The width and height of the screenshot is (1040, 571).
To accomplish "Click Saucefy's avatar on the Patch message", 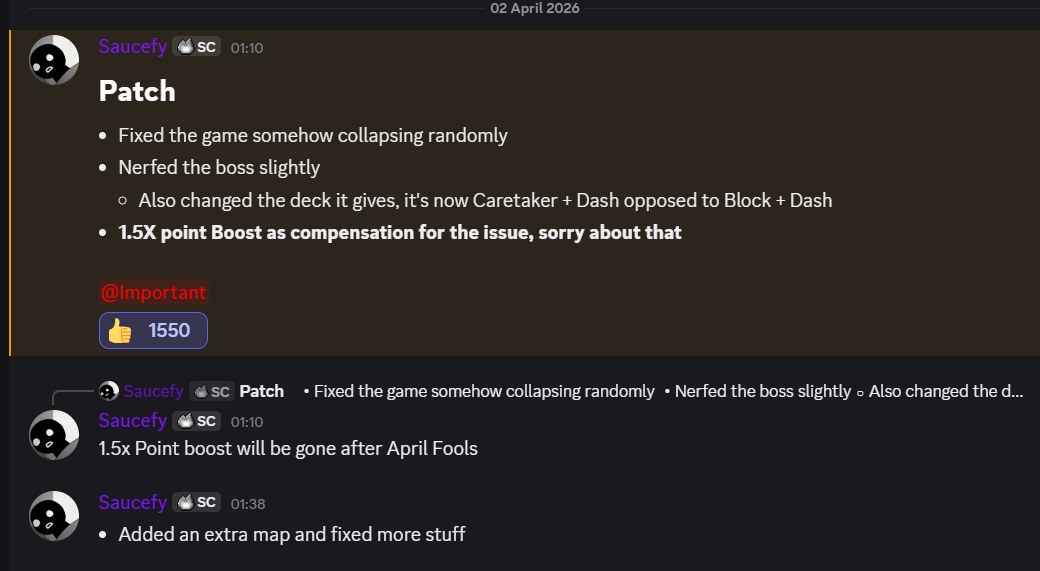I will 54,60.
